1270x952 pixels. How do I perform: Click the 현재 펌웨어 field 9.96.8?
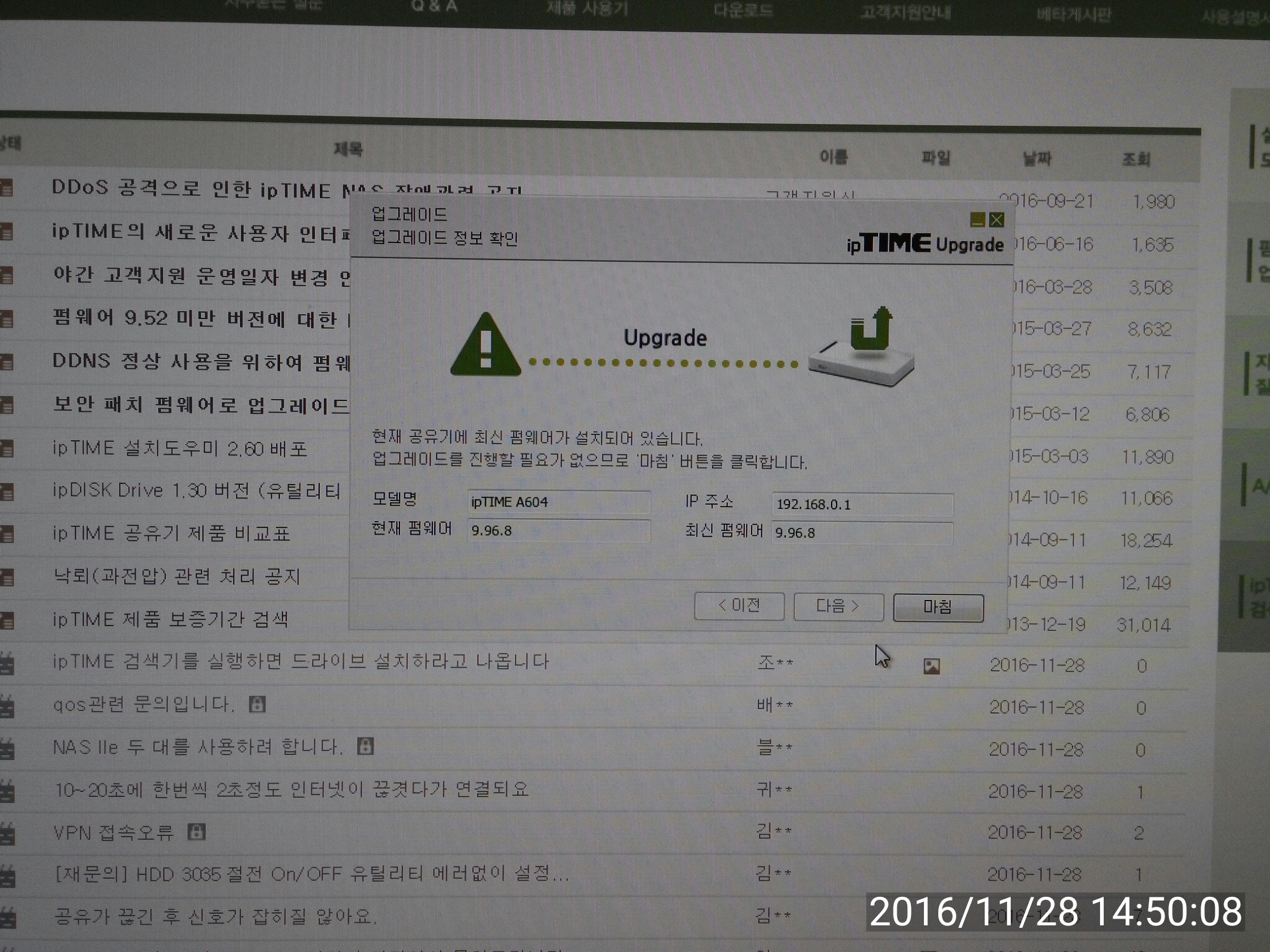tap(559, 531)
